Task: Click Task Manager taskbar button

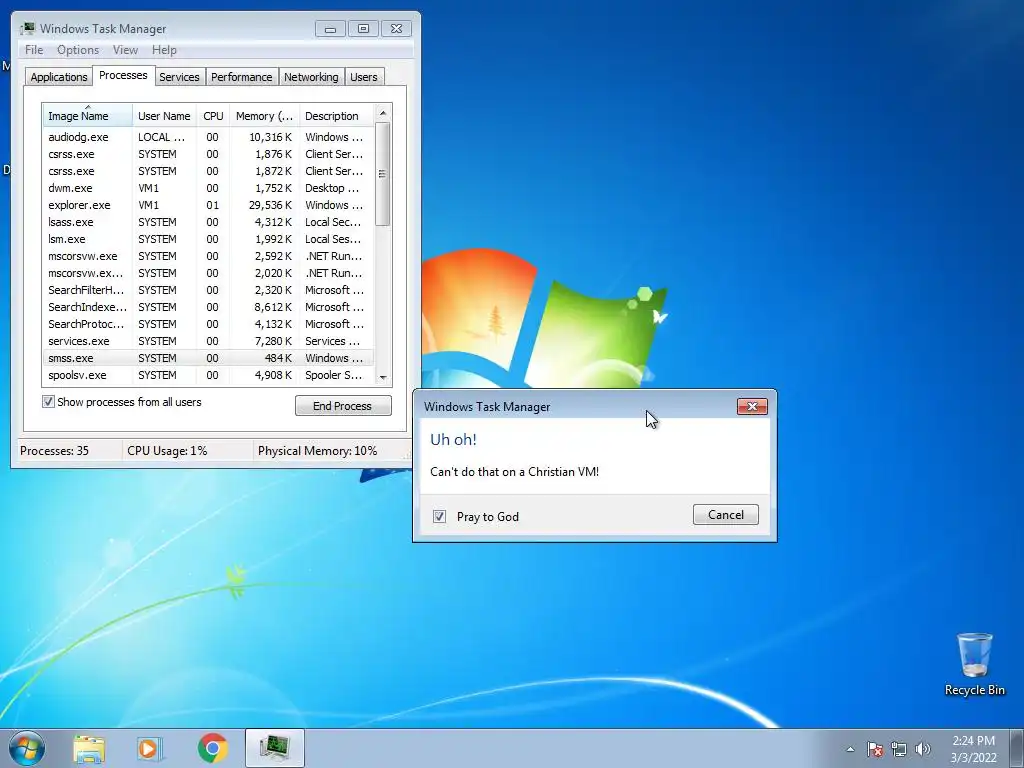Action: point(275,748)
